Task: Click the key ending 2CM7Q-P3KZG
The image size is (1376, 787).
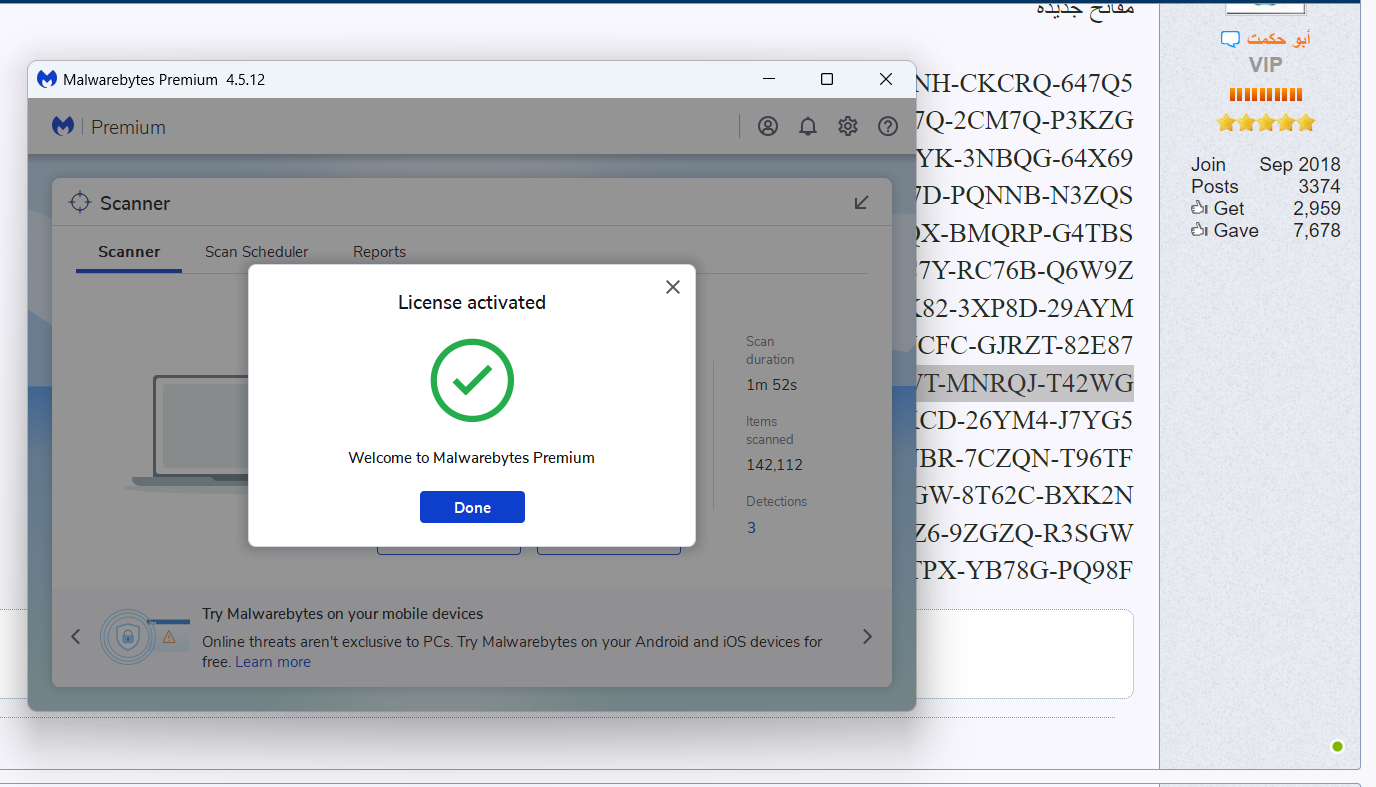Action: click(x=1025, y=120)
